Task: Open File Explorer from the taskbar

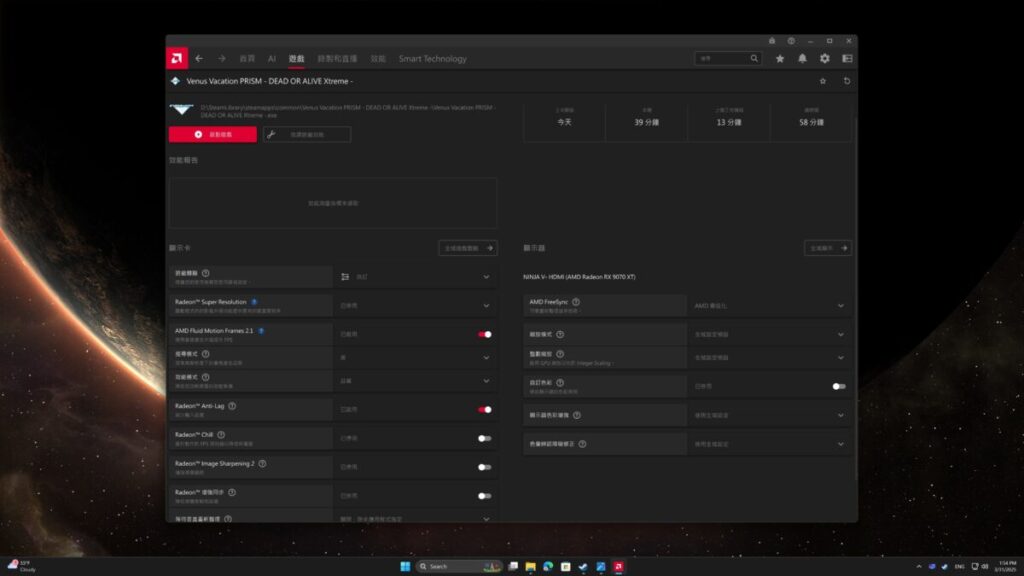Action: tap(530, 566)
